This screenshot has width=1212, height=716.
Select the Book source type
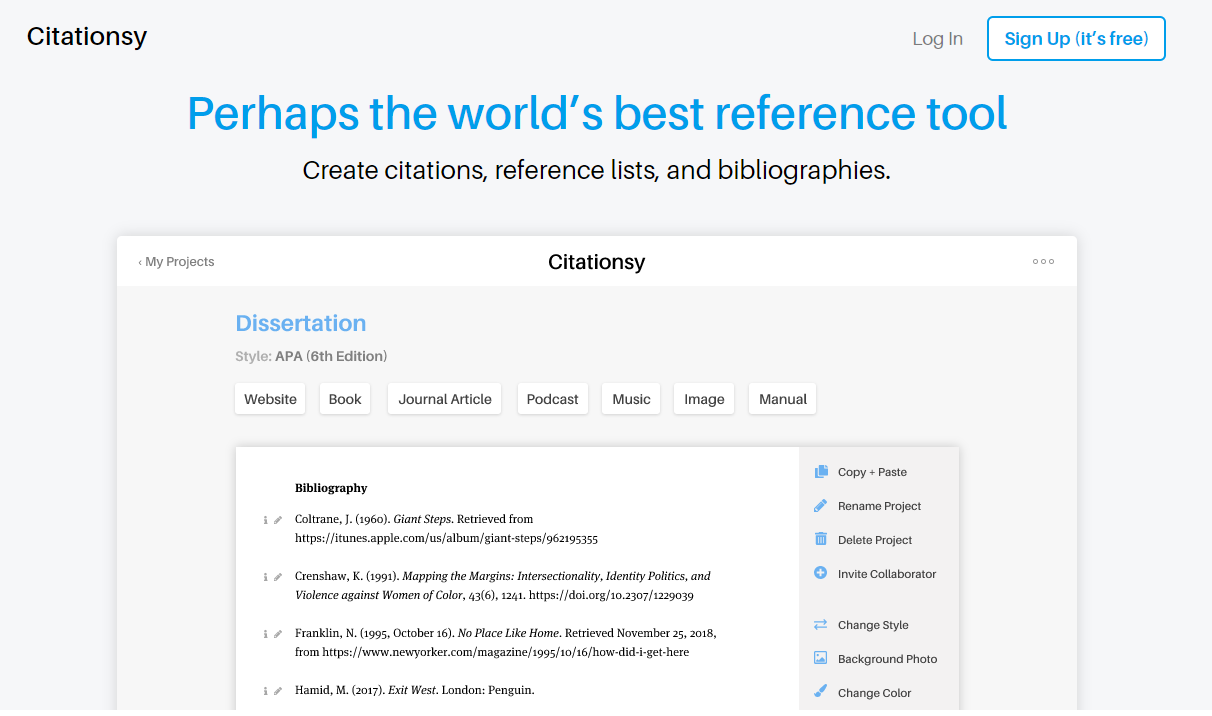pos(345,399)
